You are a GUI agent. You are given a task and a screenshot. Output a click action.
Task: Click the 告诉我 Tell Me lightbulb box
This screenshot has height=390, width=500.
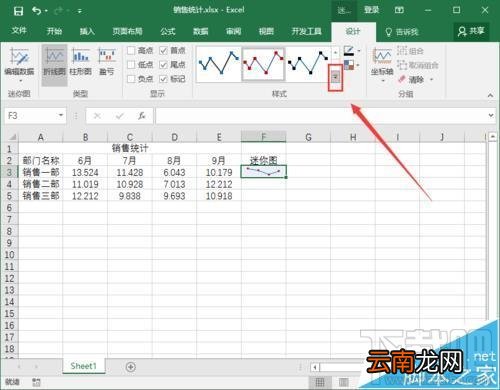[x=402, y=32]
